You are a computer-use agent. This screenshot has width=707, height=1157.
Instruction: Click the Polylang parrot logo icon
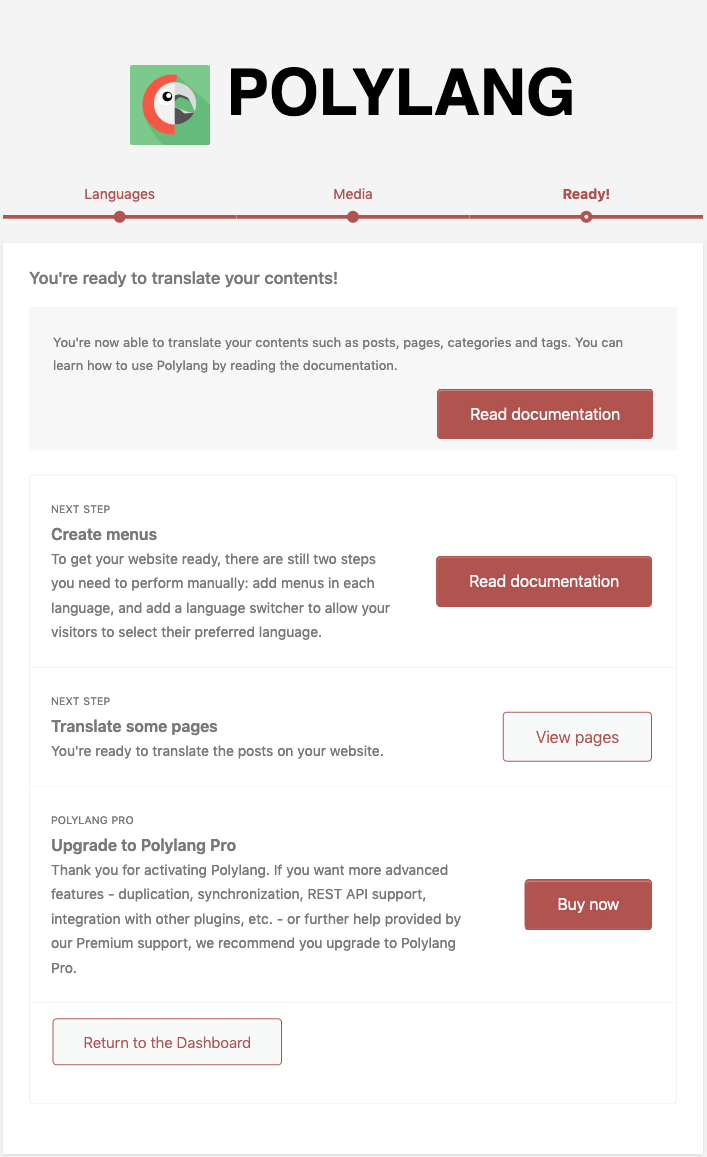click(170, 105)
